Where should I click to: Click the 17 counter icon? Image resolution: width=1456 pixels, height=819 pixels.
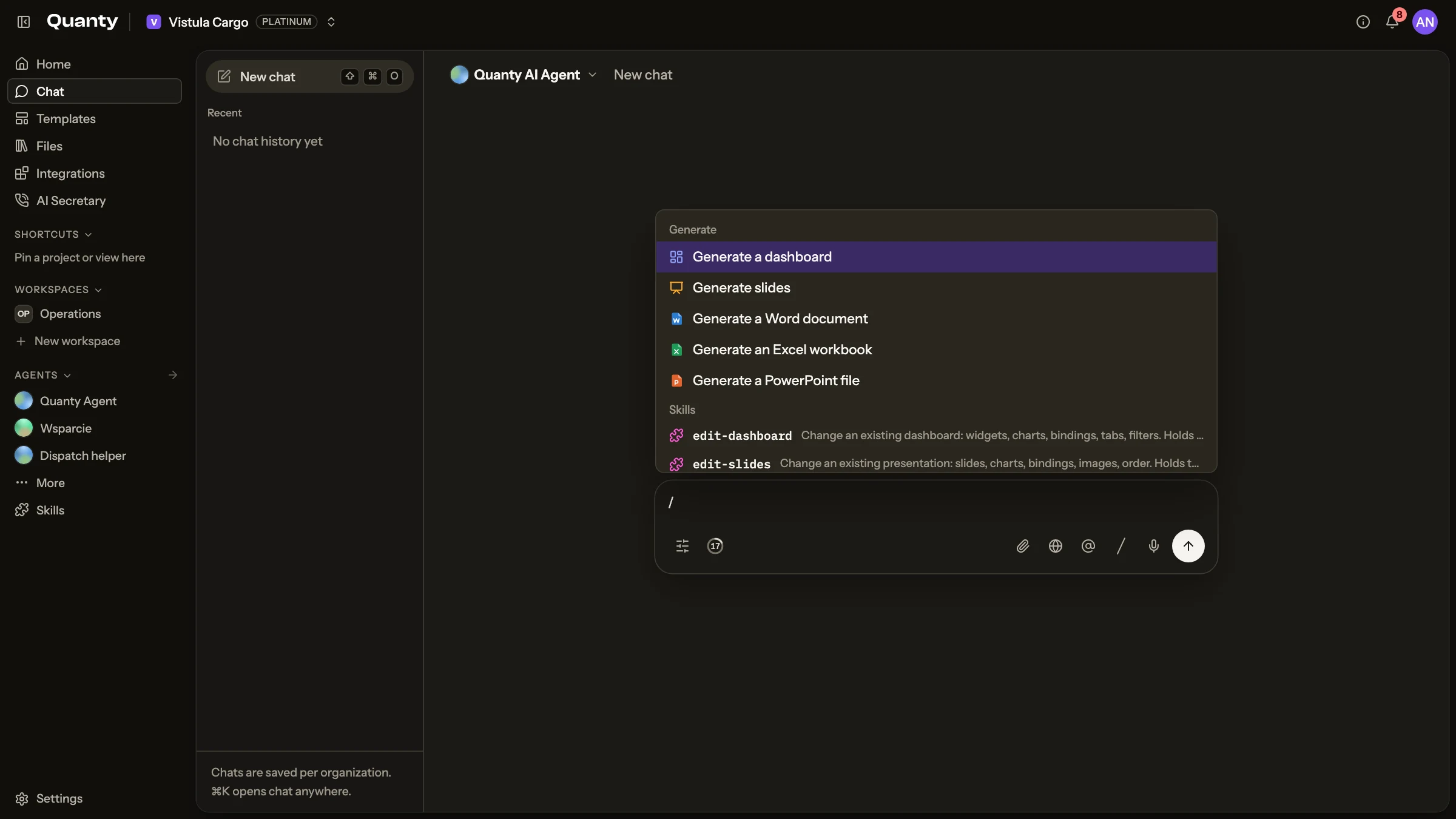715,546
